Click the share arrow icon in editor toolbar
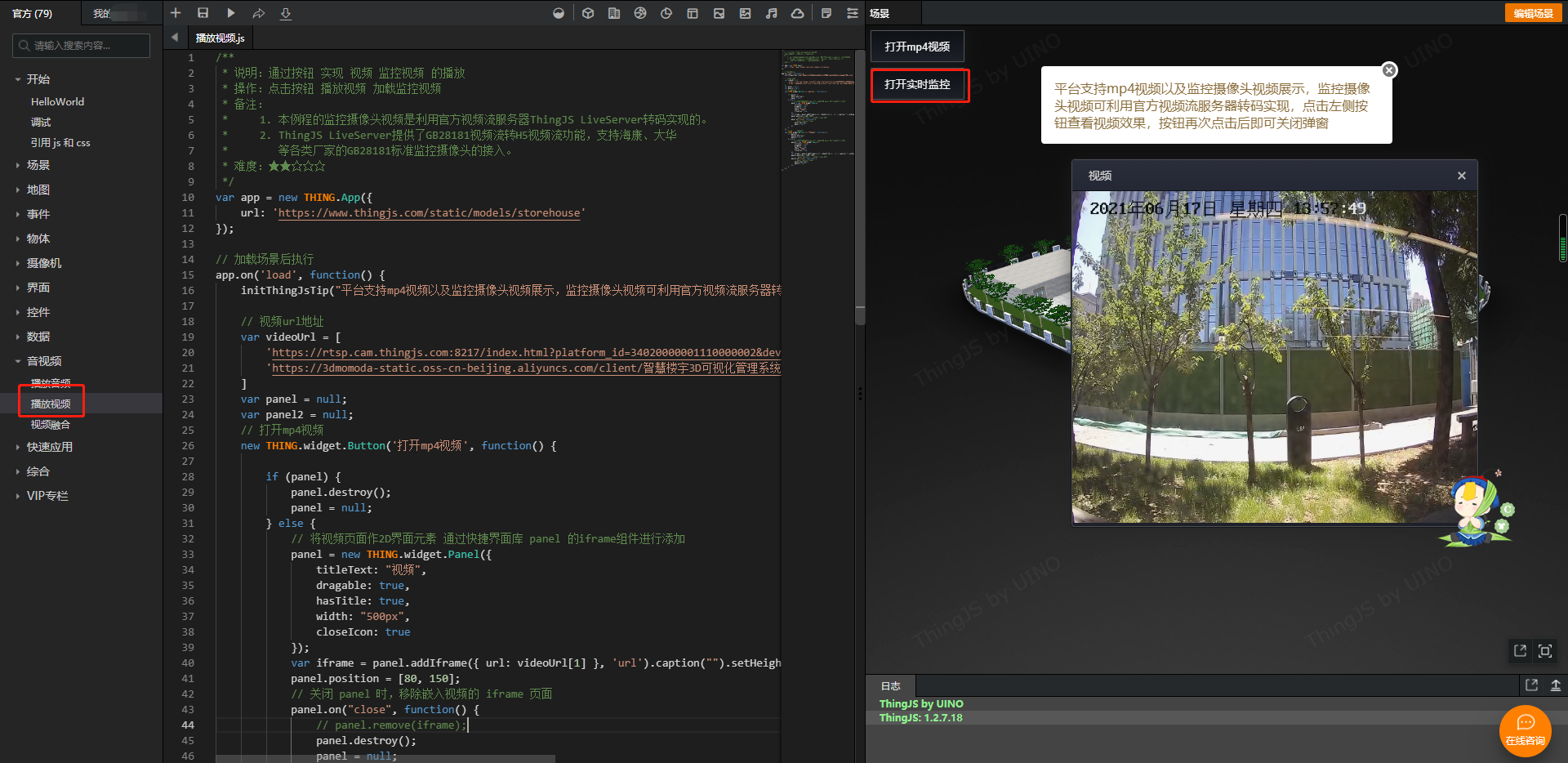The image size is (1568, 763). [x=259, y=13]
